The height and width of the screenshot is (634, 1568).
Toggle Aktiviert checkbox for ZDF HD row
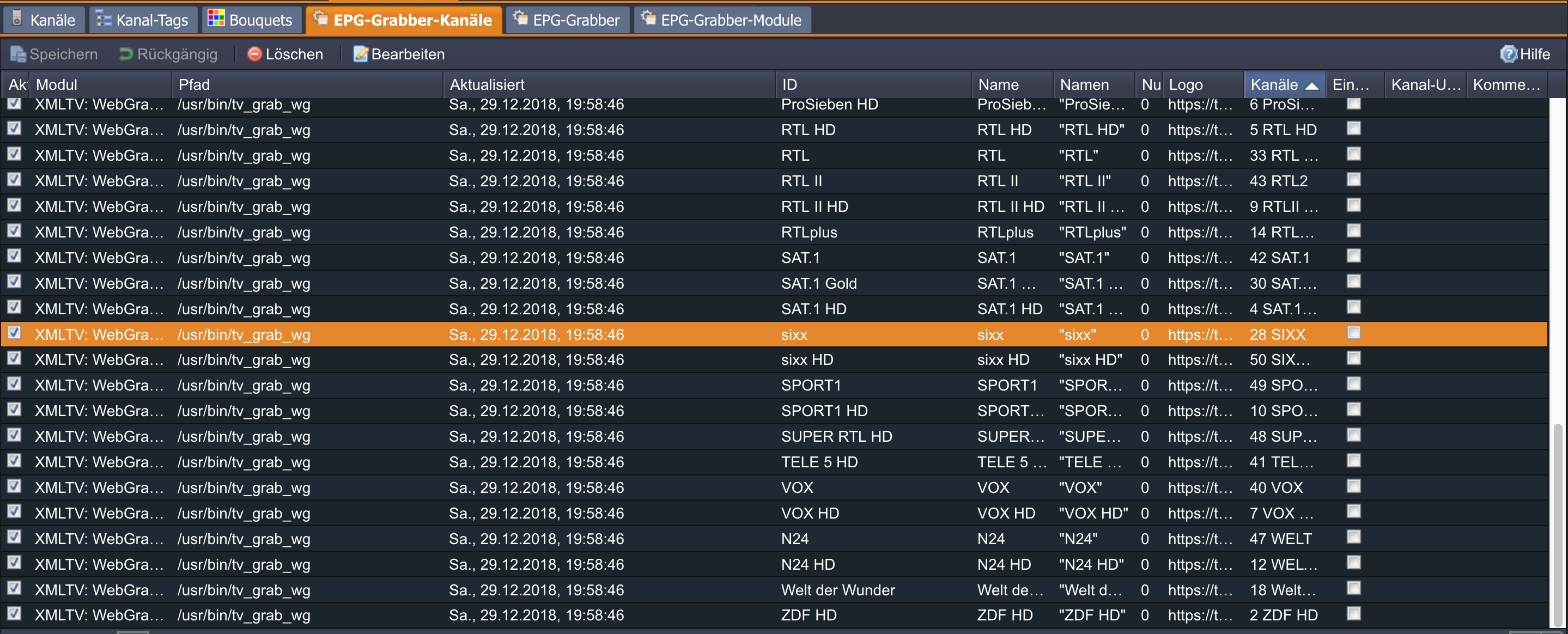tap(14, 613)
